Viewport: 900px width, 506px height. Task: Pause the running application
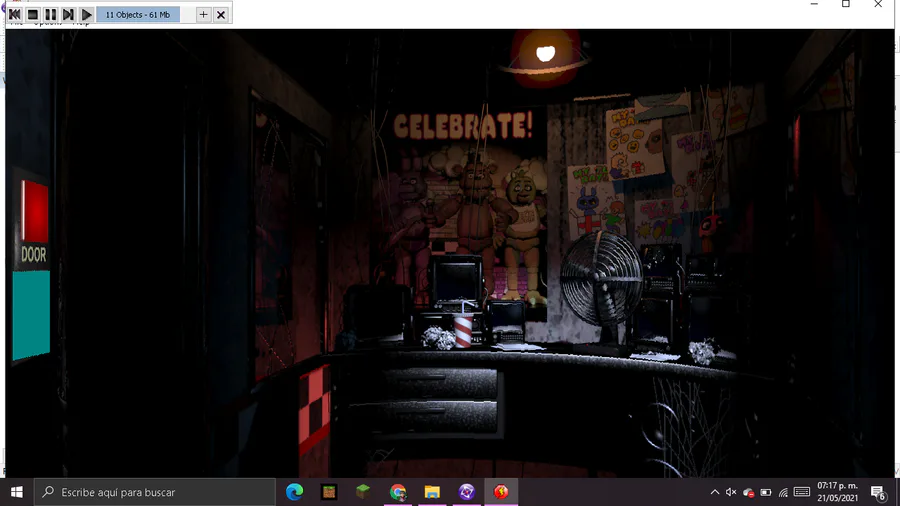point(51,14)
